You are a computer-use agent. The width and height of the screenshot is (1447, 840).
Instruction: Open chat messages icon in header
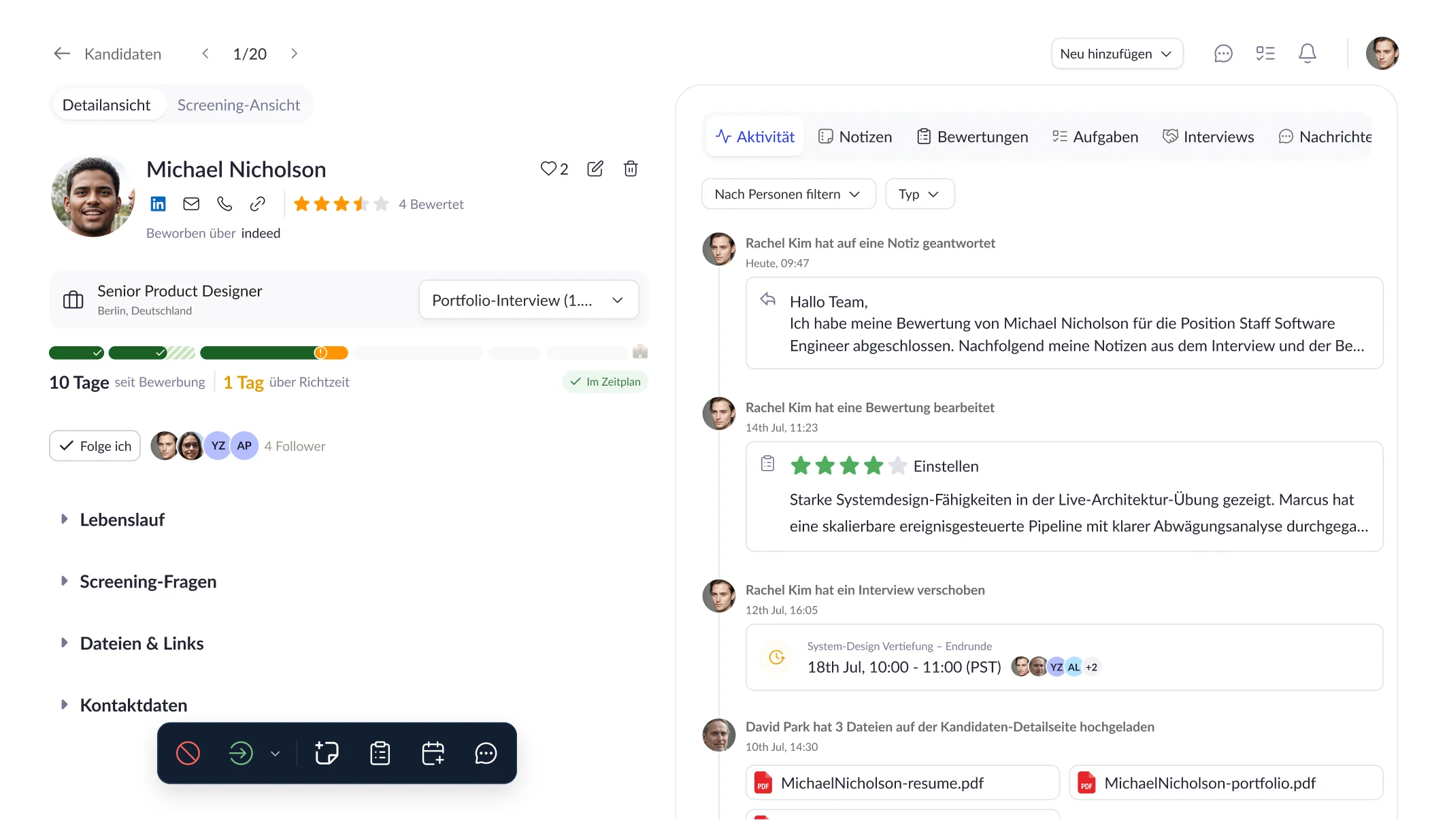tap(1223, 54)
